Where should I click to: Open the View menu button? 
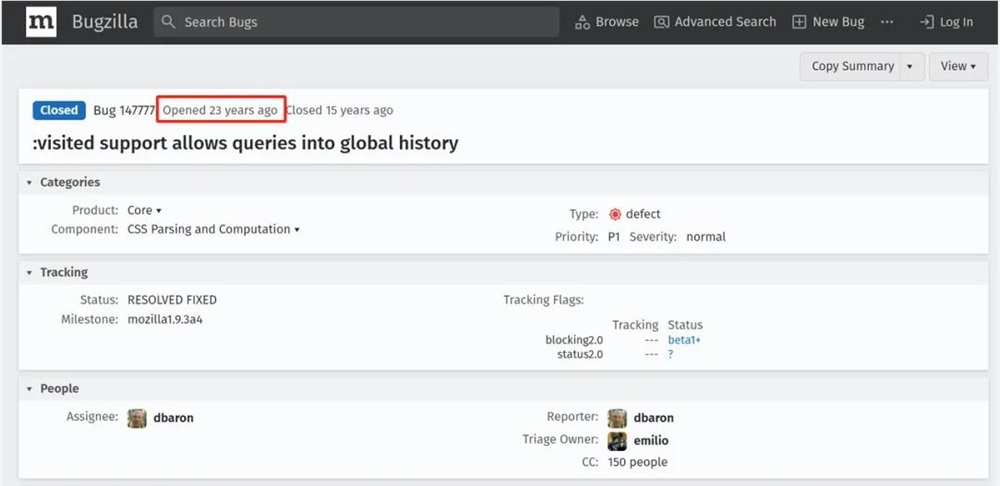coord(958,67)
